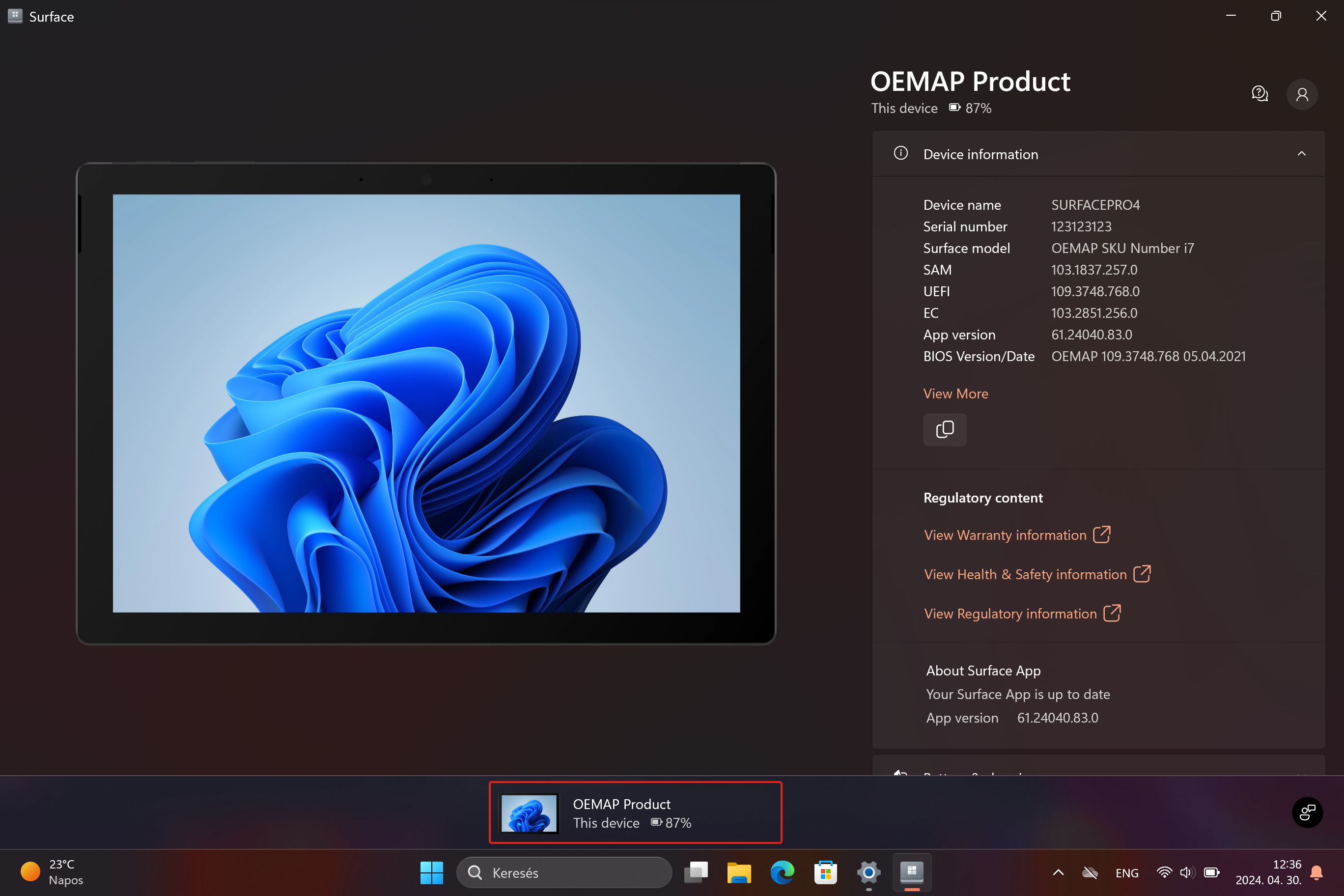Screen dimensions: 1344x896
Task: Open Settings gear in the taskbar
Action: coord(868,872)
